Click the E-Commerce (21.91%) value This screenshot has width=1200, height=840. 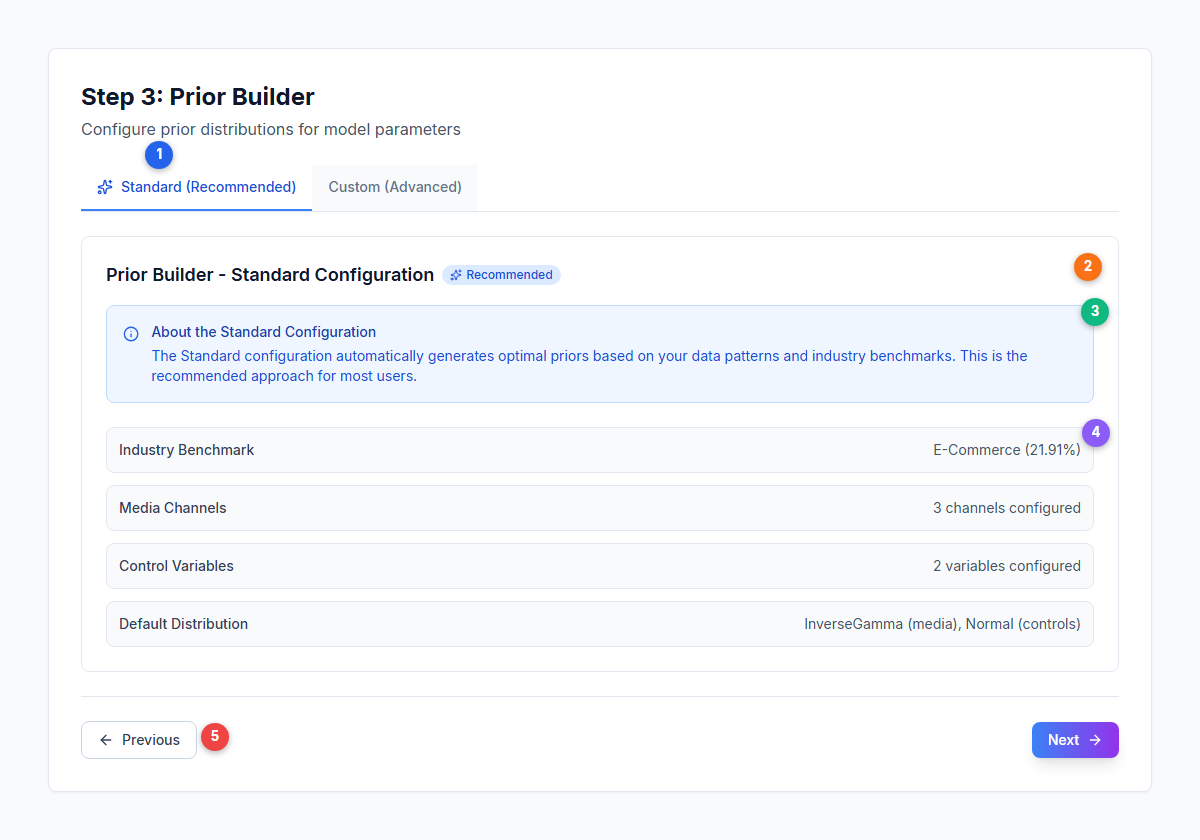click(1007, 450)
